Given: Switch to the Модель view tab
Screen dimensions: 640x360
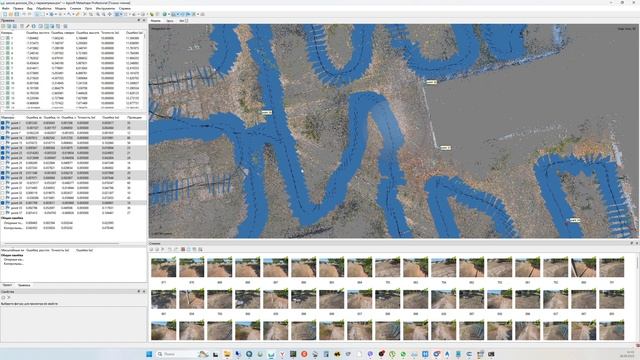Looking at the screenshot, I should coord(156,20).
